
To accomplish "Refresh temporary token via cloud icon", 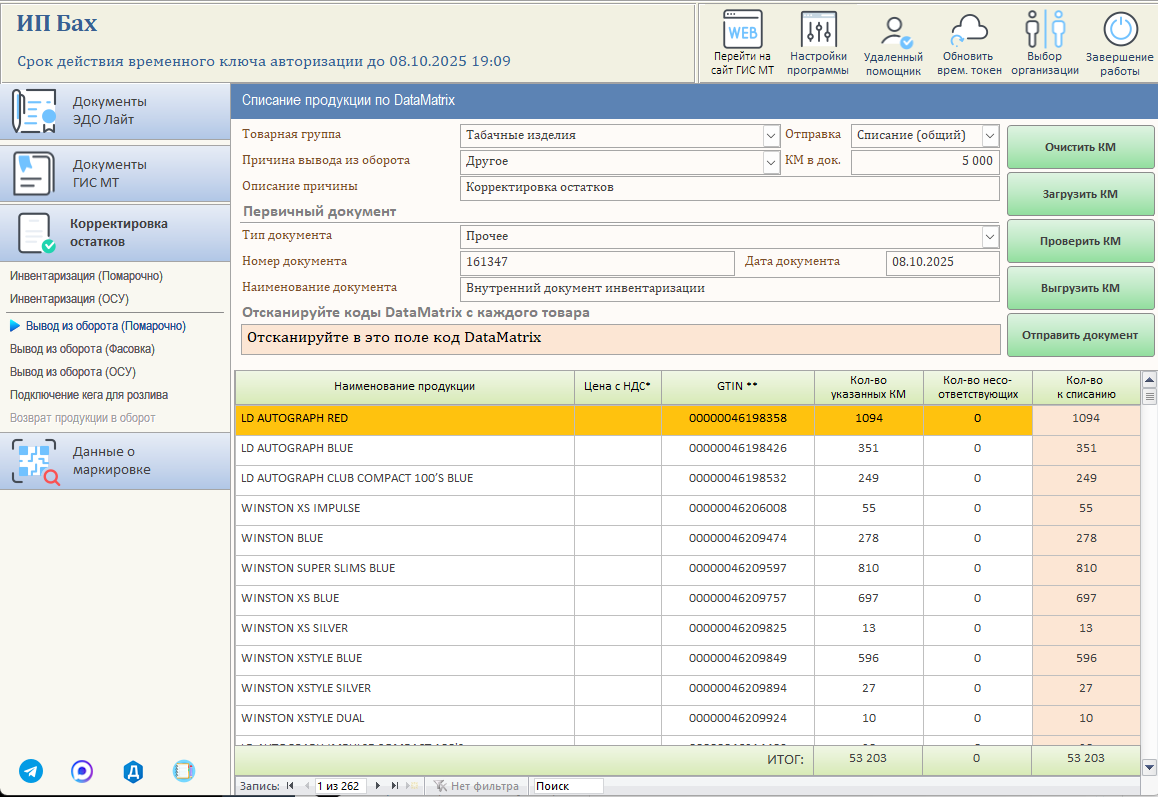I will pyautogui.click(x=969, y=30).
